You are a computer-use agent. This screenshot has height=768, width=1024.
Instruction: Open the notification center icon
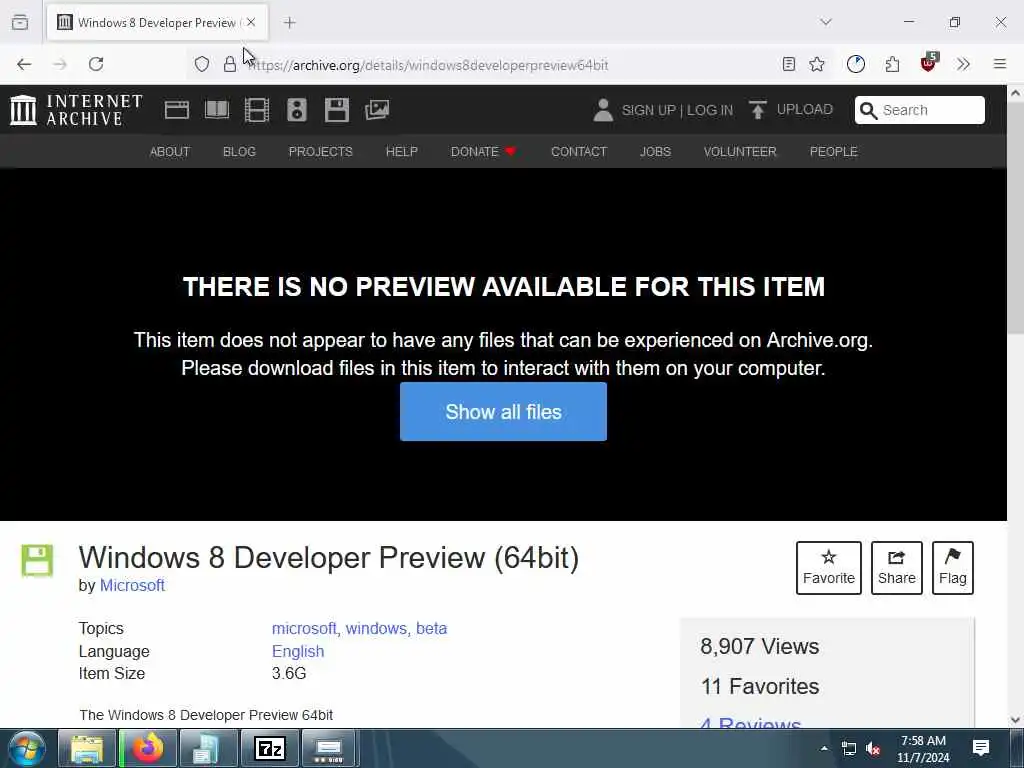[x=980, y=748]
